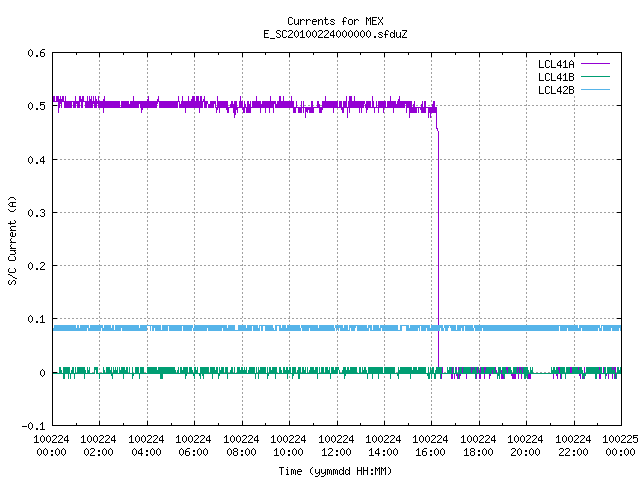Click the blue LCL42B legend line sample
This screenshot has width=640, height=480.
[595, 90]
